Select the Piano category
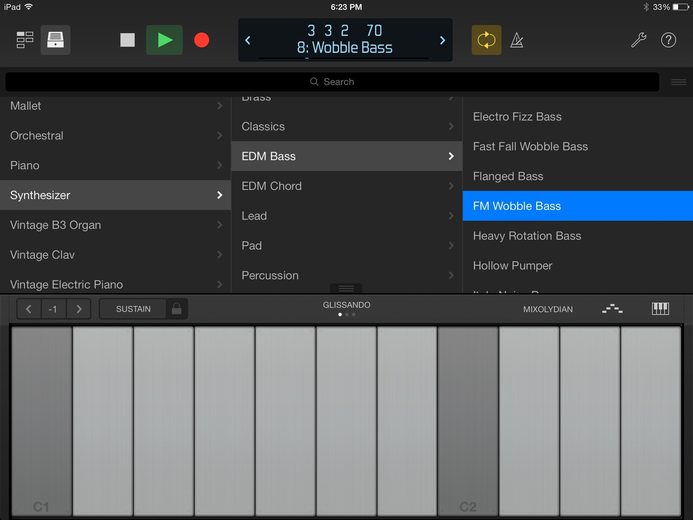 pyautogui.click(x=115, y=165)
